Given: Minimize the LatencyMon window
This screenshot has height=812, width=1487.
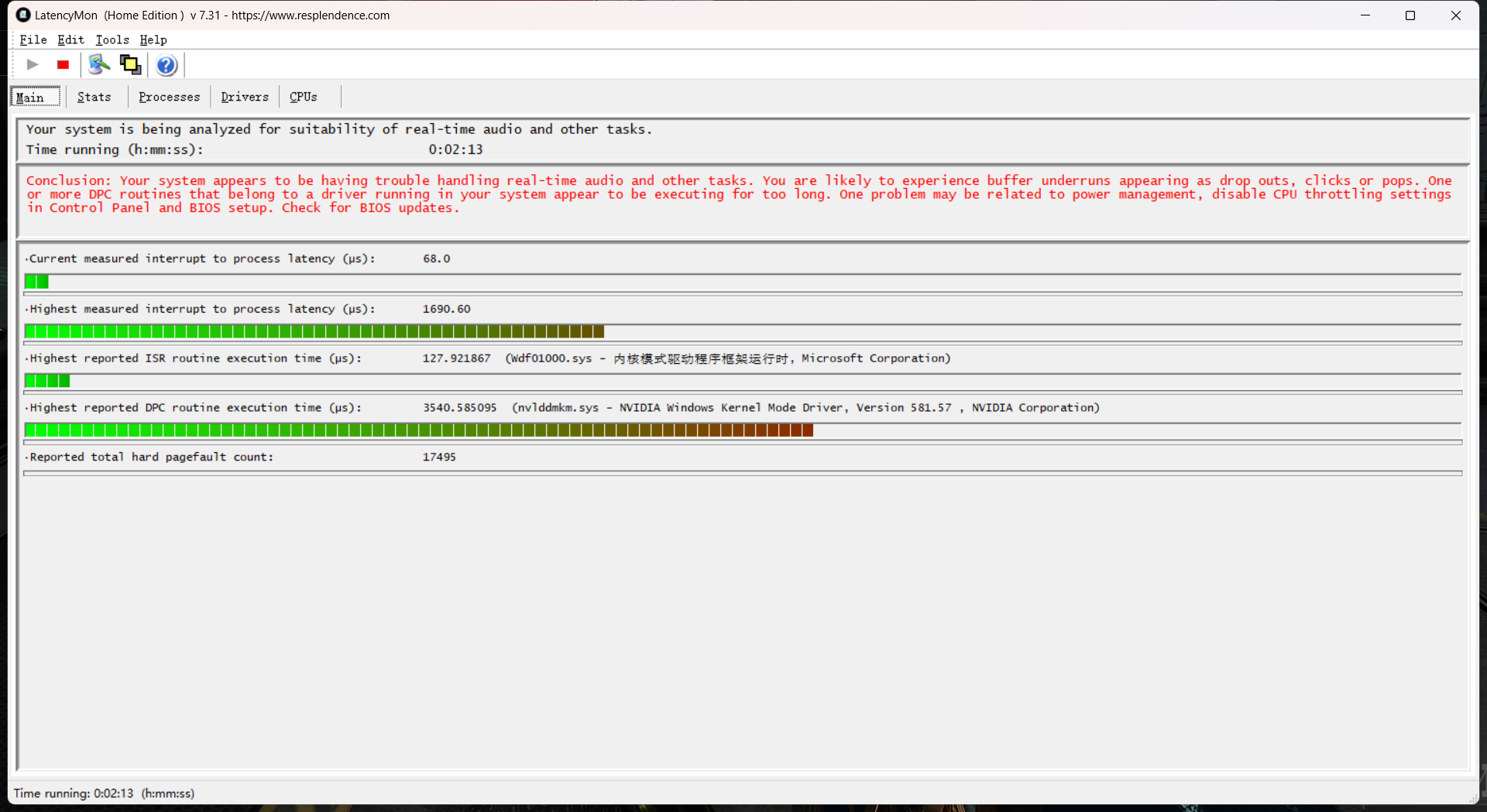Looking at the screenshot, I should pos(1365,15).
